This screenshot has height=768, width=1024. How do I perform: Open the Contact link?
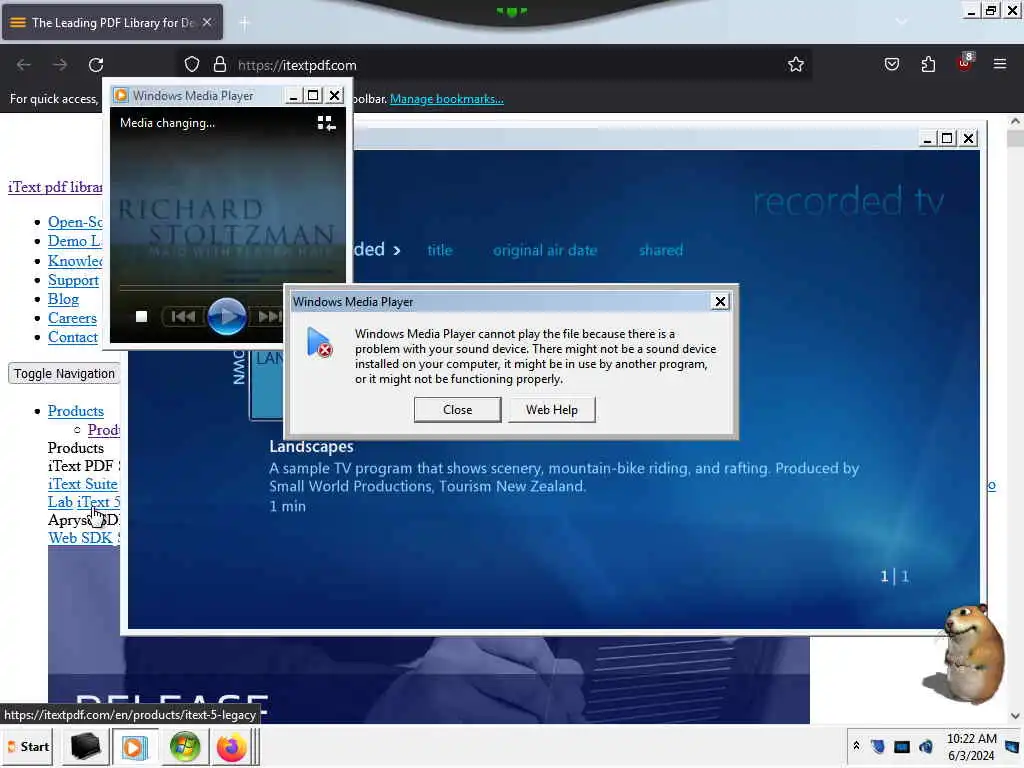(72, 337)
